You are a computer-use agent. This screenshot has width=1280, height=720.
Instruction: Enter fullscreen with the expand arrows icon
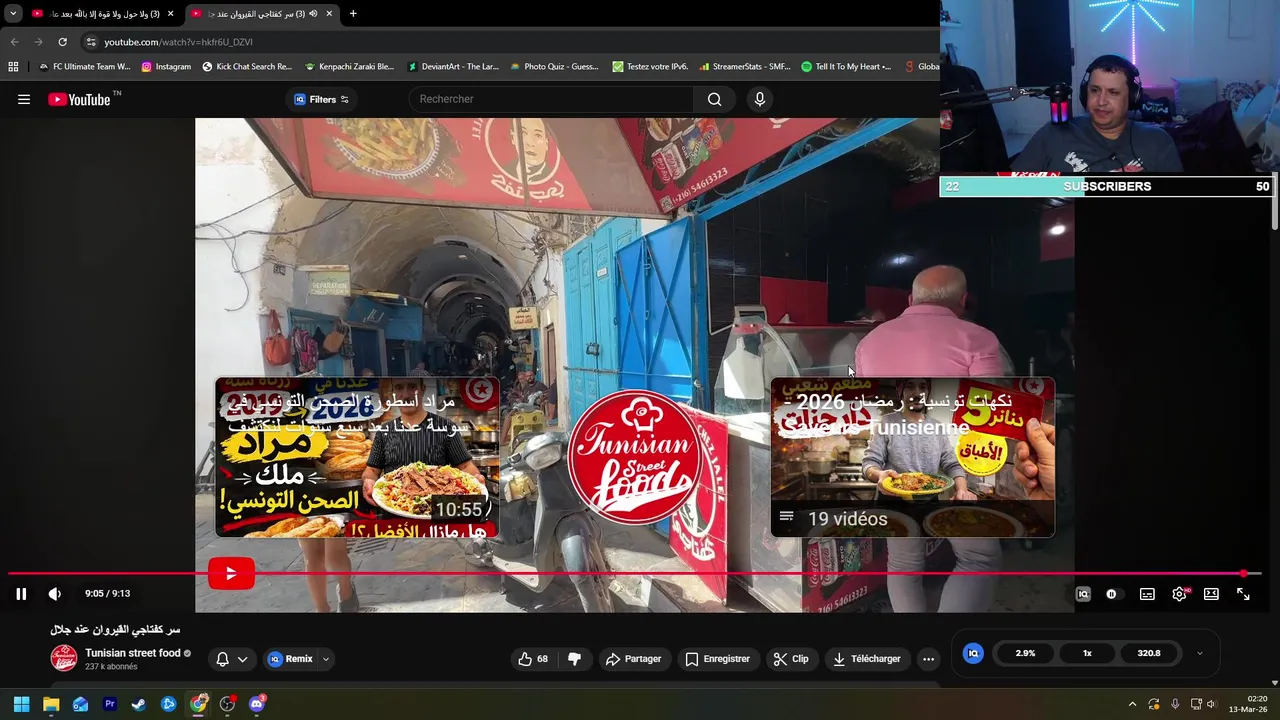[x=1243, y=594]
